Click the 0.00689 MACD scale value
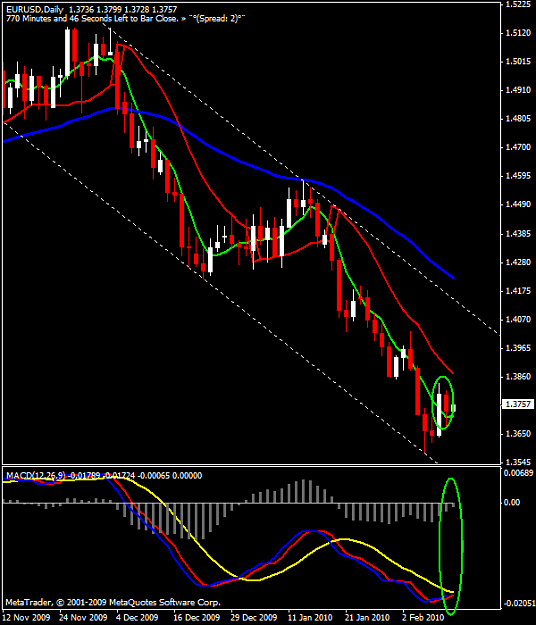 click(518, 473)
